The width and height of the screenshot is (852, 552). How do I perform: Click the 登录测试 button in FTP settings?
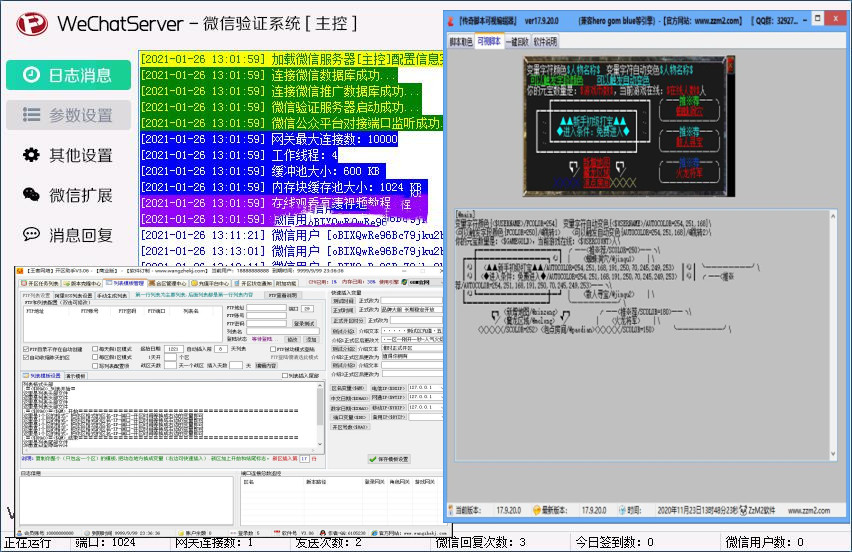point(304,323)
